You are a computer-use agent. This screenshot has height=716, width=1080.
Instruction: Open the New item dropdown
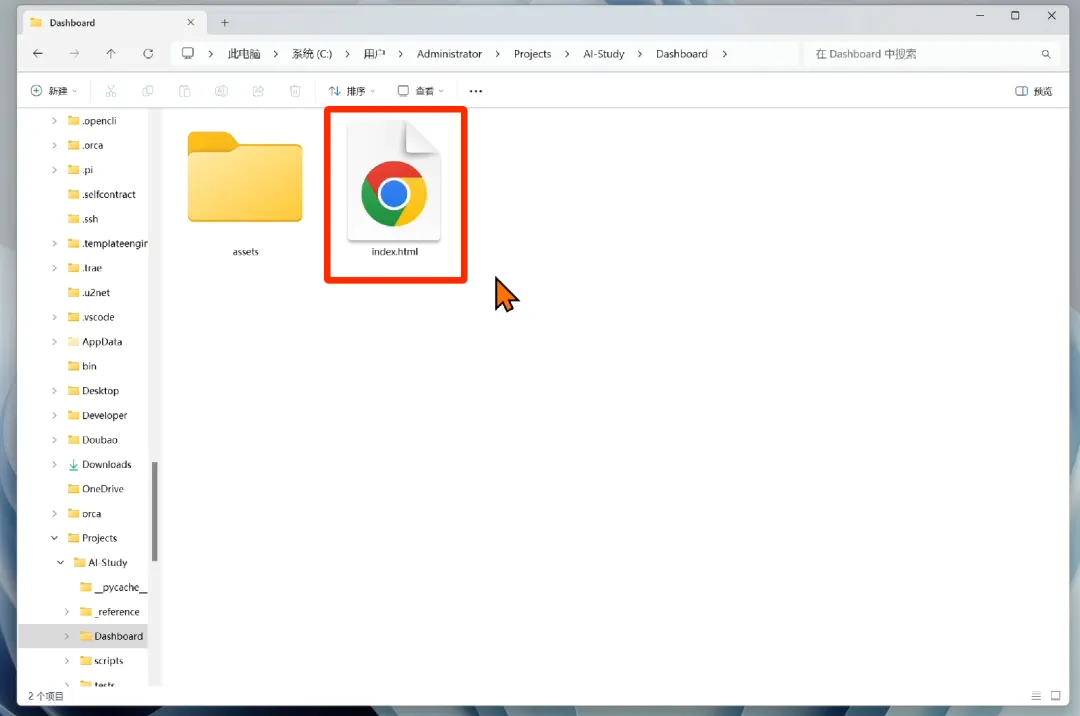tap(54, 91)
